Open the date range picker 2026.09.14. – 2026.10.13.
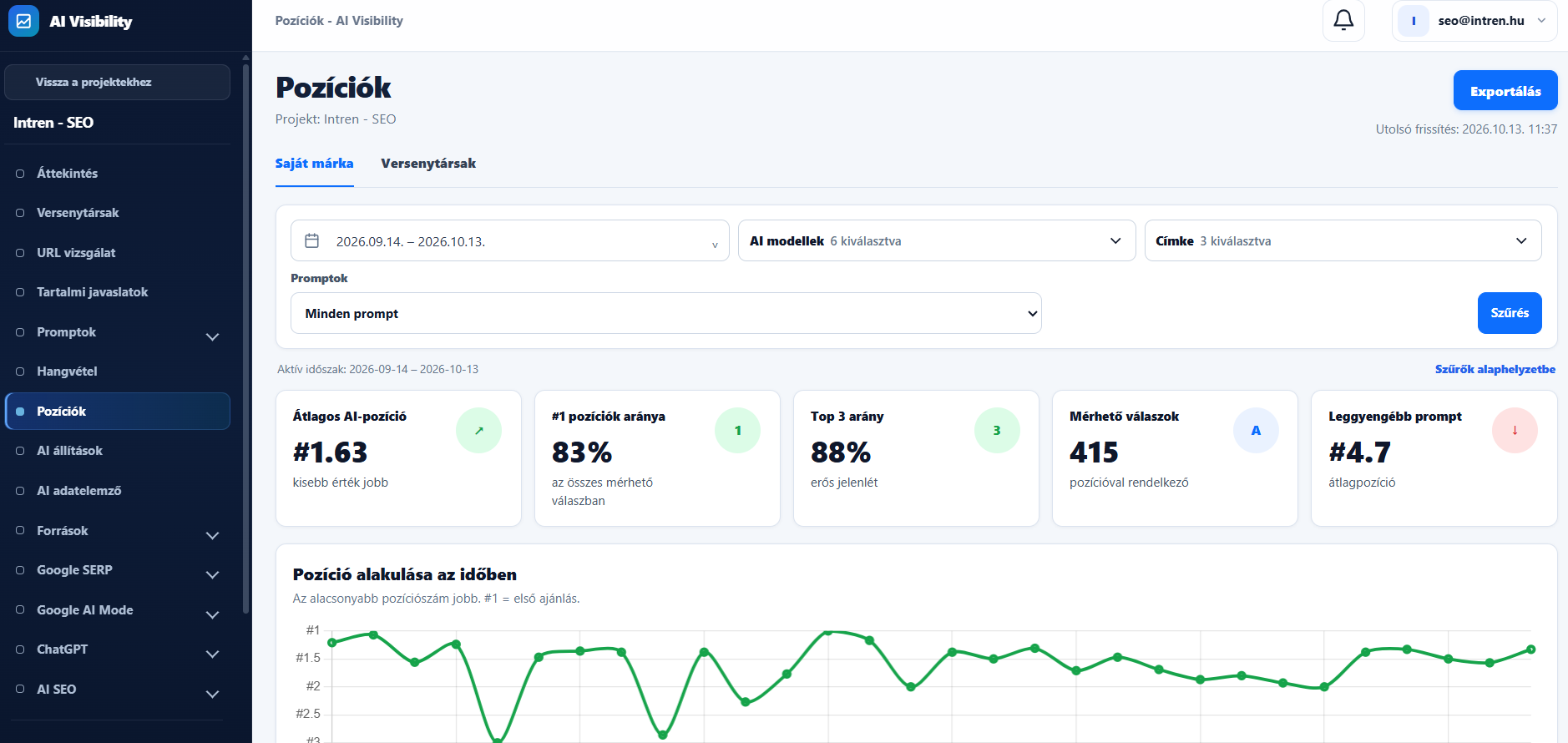 pyautogui.click(x=510, y=240)
